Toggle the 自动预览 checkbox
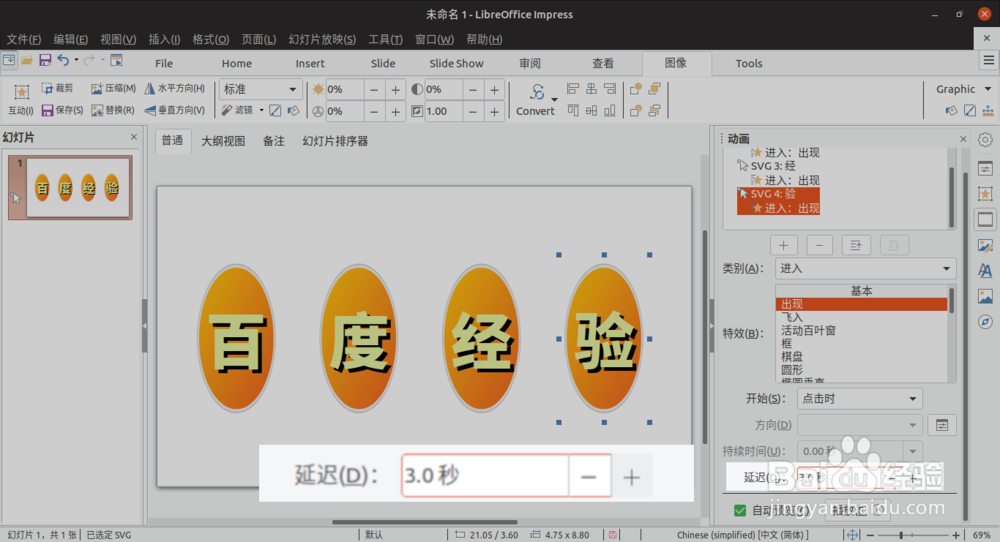 [740, 510]
